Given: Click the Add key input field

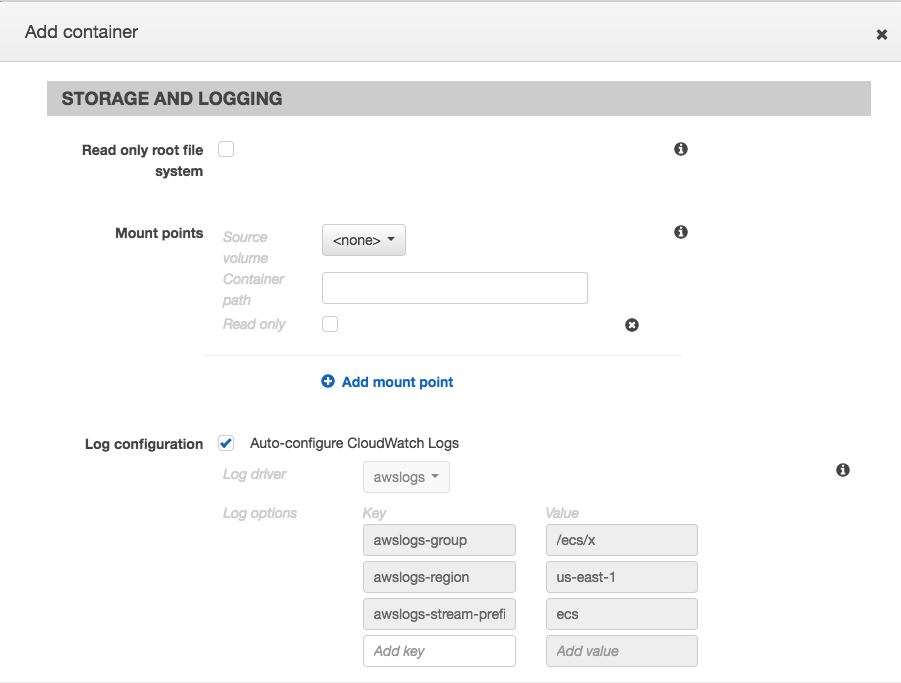Looking at the screenshot, I should pyautogui.click(x=439, y=651).
